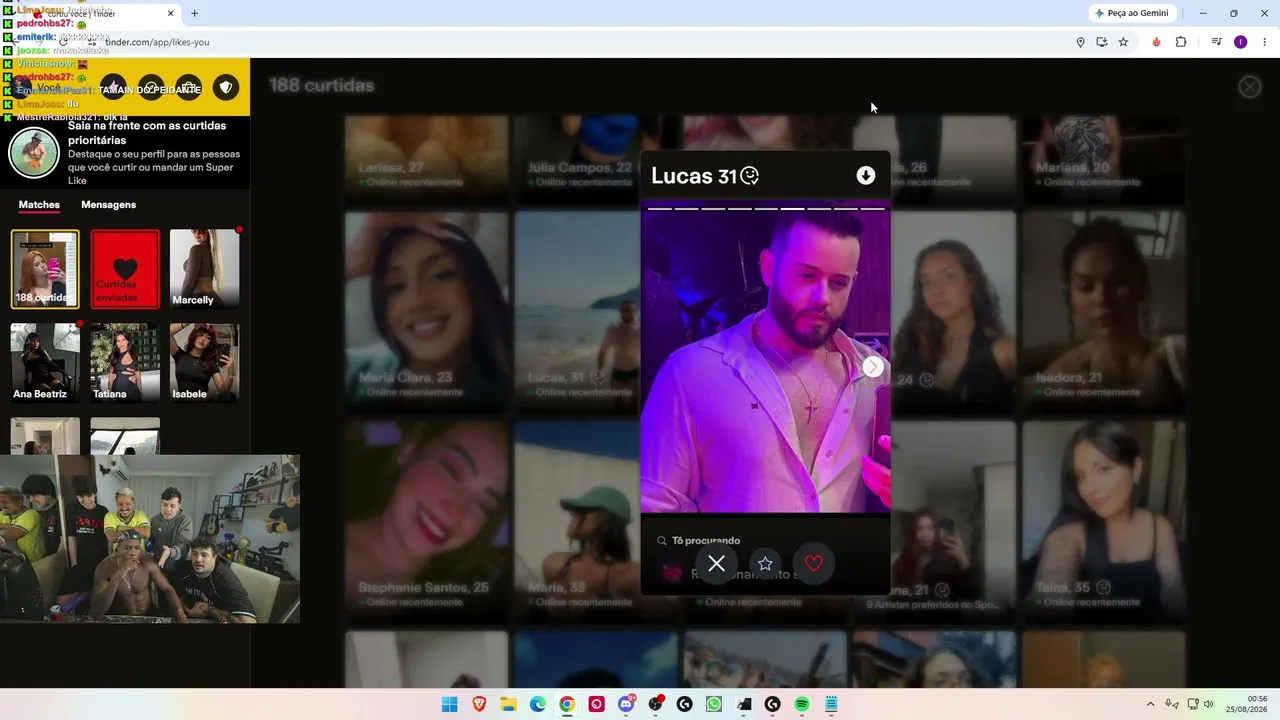Send a Super Like with the star button

point(765,564)
